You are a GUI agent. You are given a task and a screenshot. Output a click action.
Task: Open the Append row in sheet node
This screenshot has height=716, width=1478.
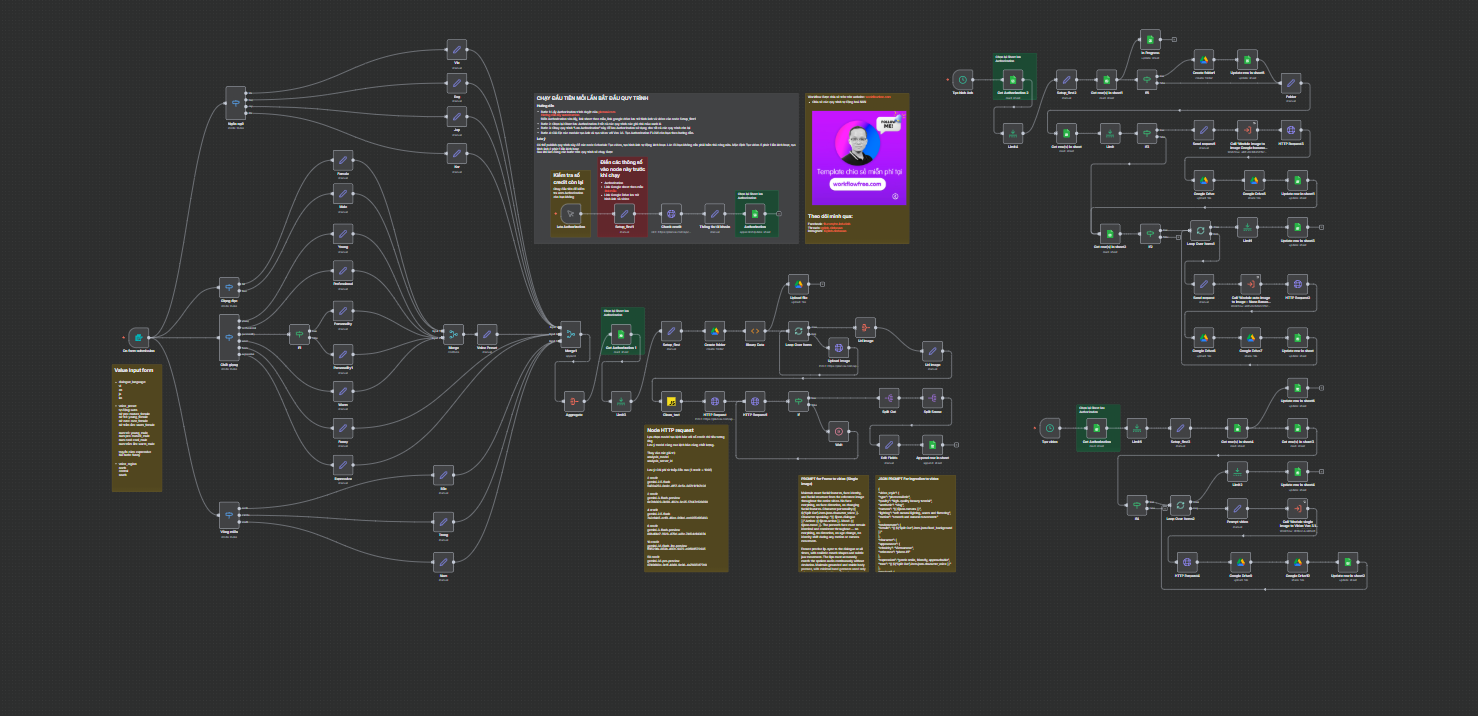(932, 444)
